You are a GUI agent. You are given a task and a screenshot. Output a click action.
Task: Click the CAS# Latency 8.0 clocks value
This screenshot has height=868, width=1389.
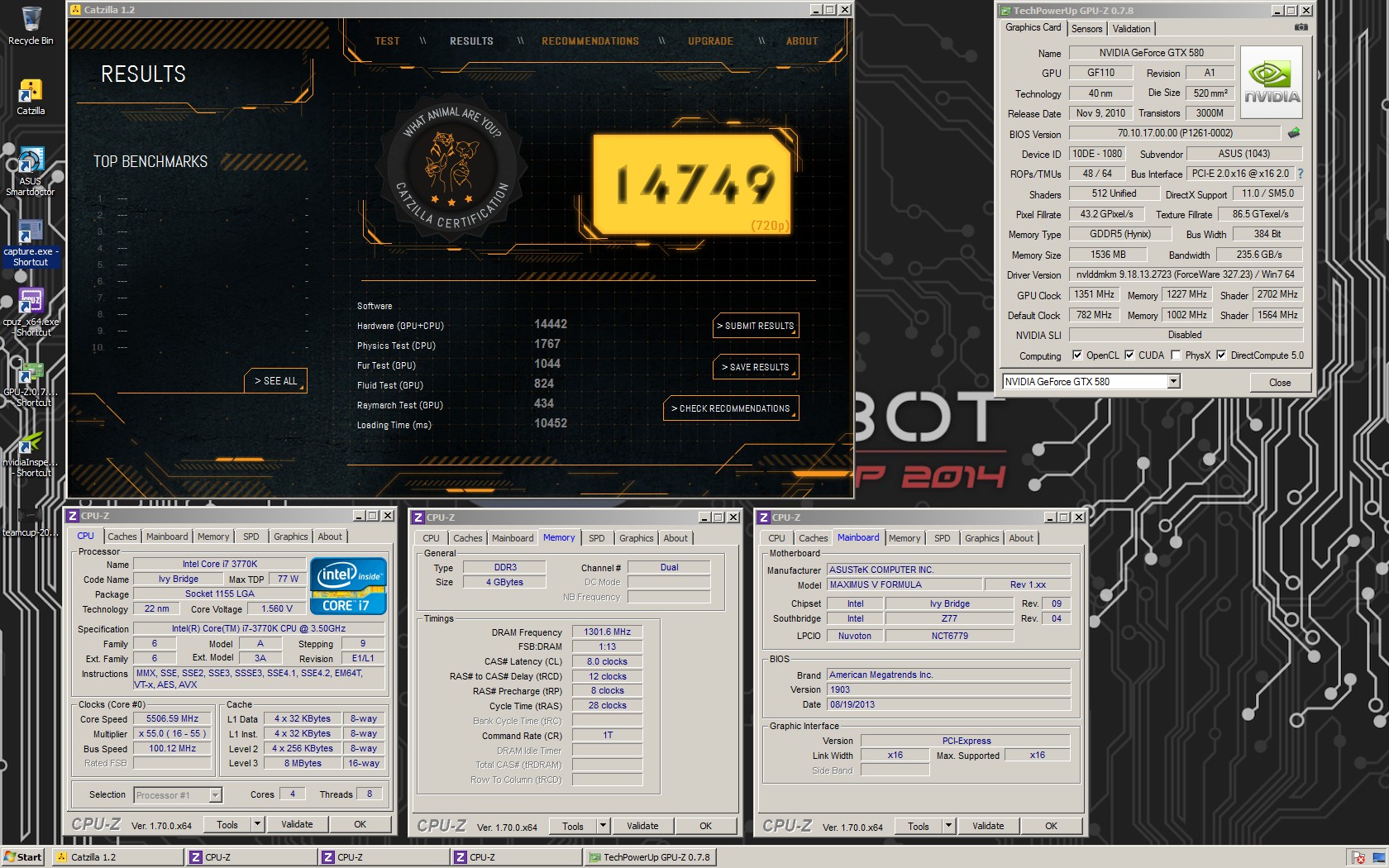(607, 661)
